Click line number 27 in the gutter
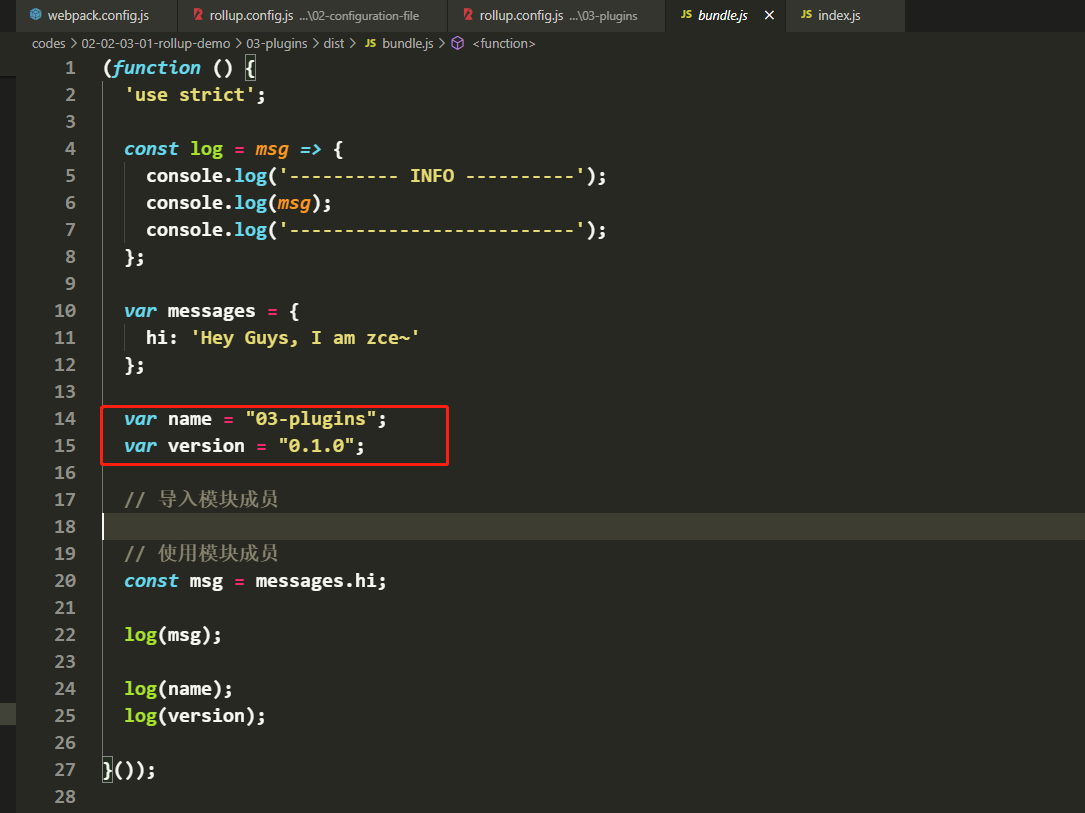This screenshot has height=813, width=1085. [x=65, y=769]
